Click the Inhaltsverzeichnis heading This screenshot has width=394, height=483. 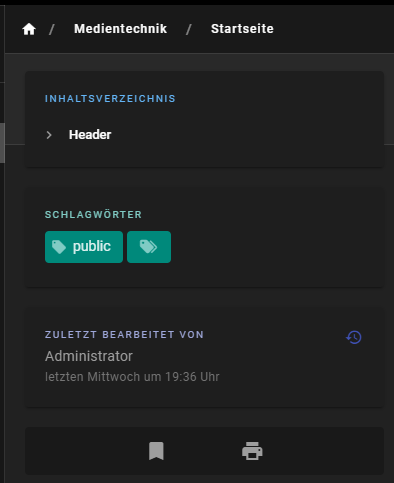point(110,99)
